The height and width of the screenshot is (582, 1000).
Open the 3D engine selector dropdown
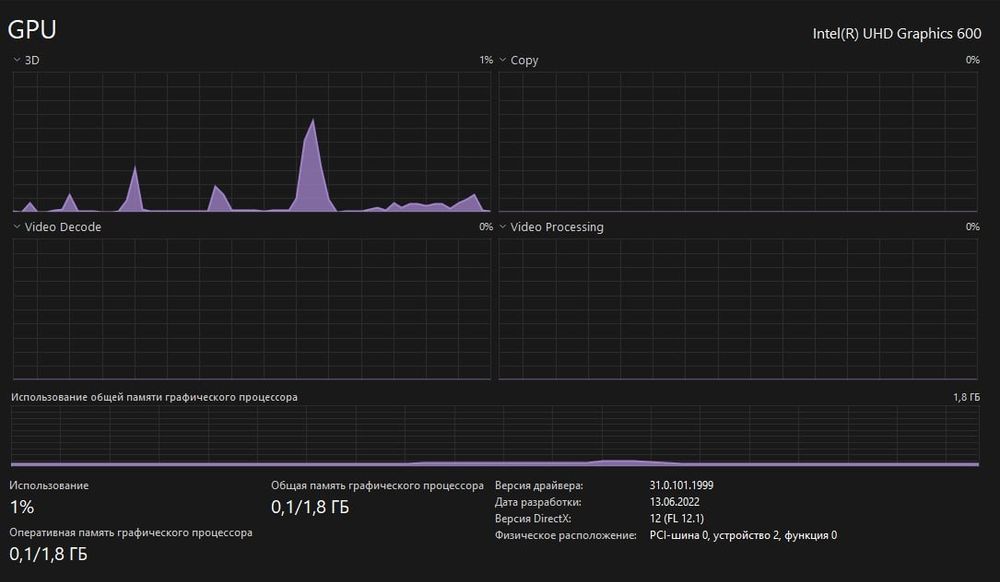[26, 60]
